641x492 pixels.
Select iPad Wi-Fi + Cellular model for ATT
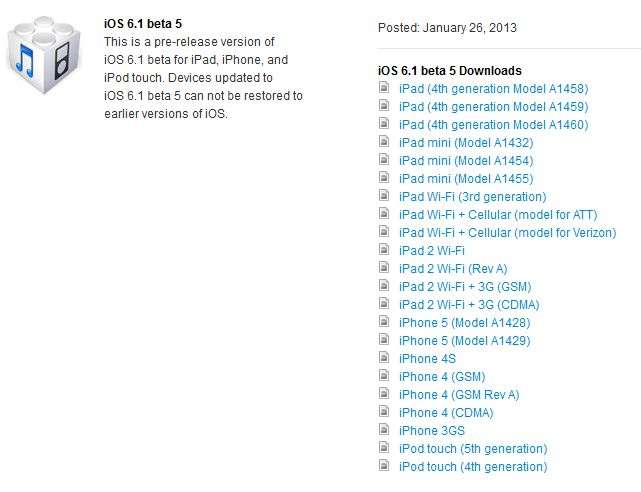click(x=498, y=215)
